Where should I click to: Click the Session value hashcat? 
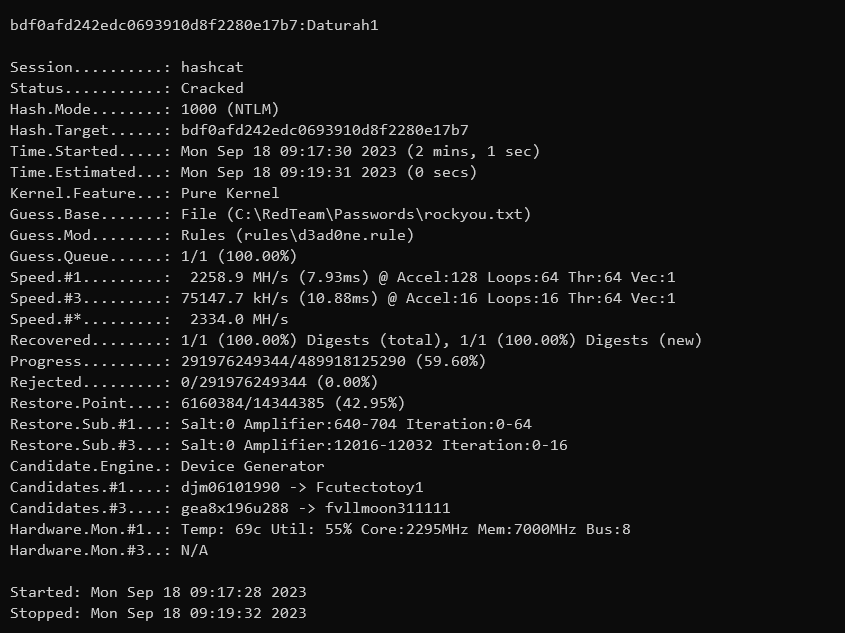click(212, 68)
